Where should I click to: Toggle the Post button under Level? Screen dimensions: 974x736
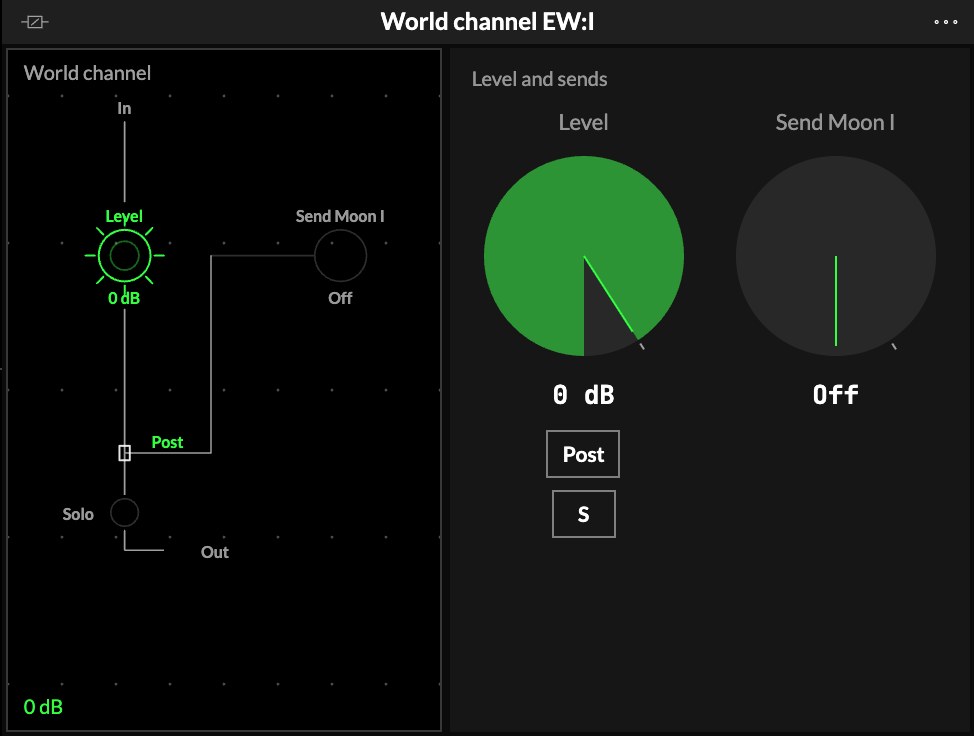tap(583, 454)
